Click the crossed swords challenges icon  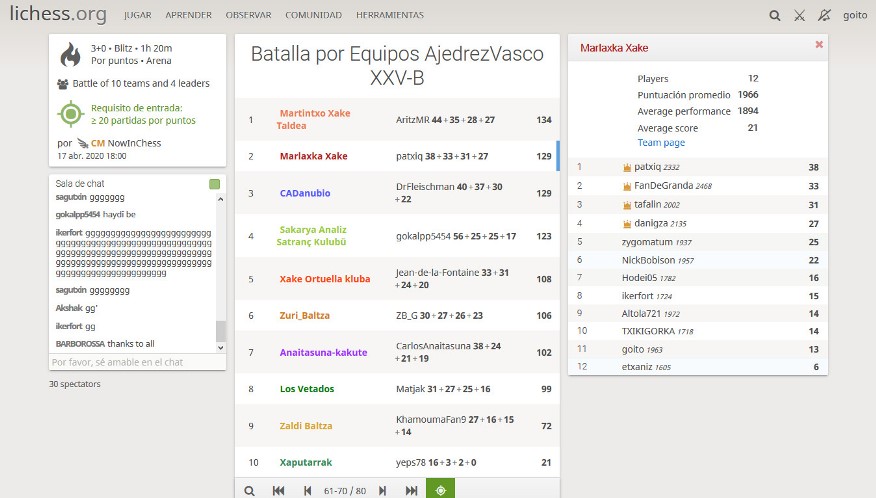[x=799, y=15]
